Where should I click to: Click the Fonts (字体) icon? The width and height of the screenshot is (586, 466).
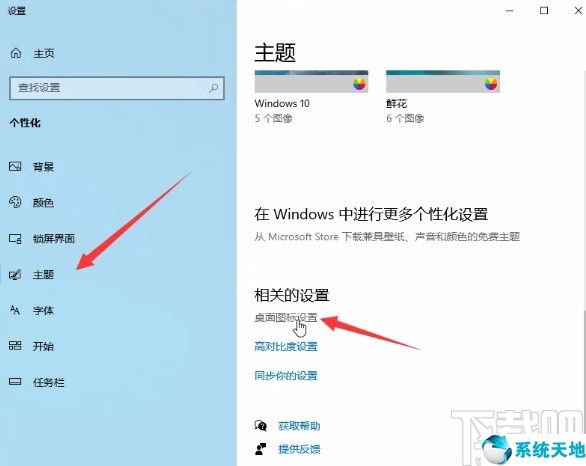[15, 310]
